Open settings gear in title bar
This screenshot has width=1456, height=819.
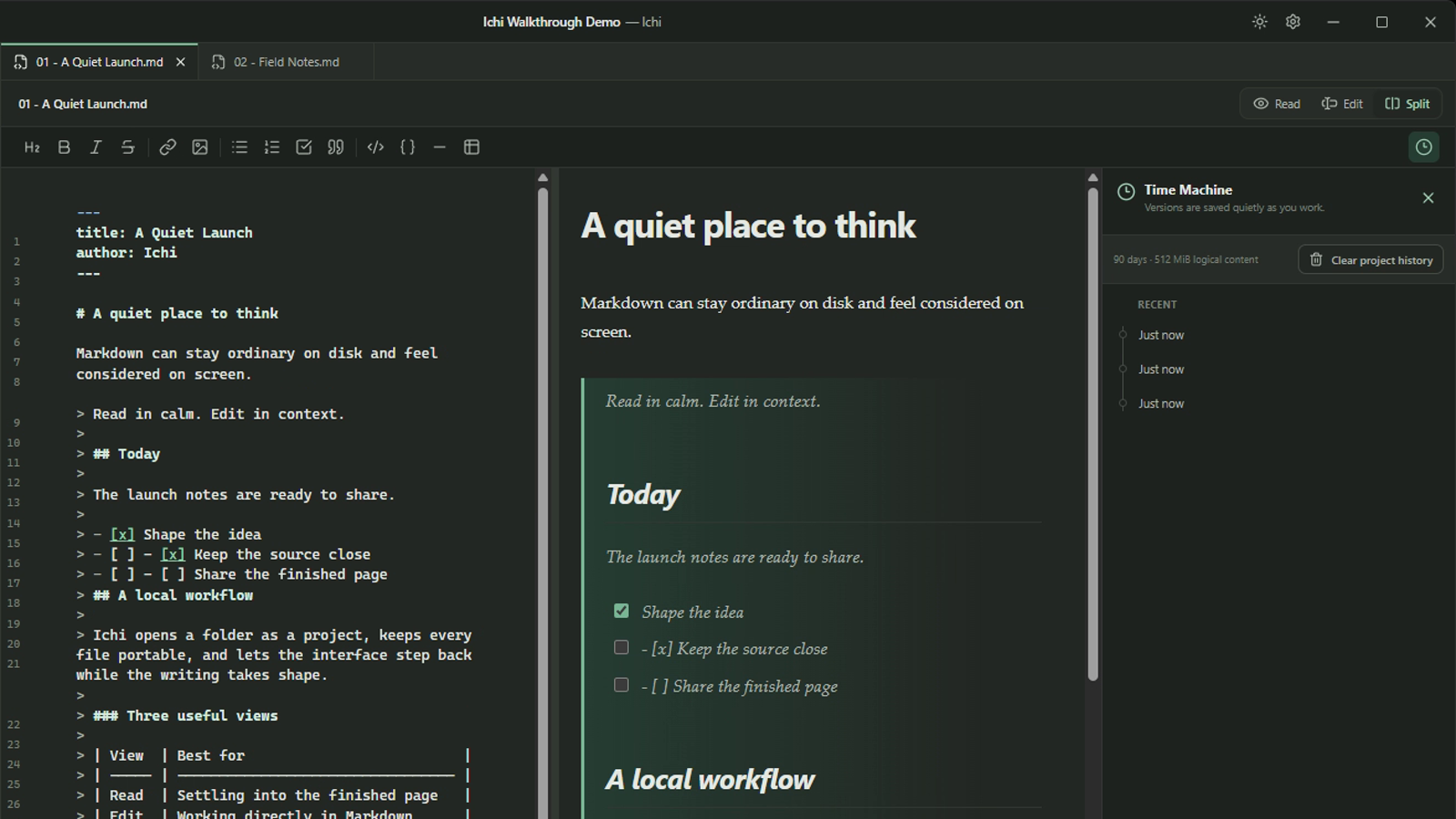click(x=1293, y=22)
